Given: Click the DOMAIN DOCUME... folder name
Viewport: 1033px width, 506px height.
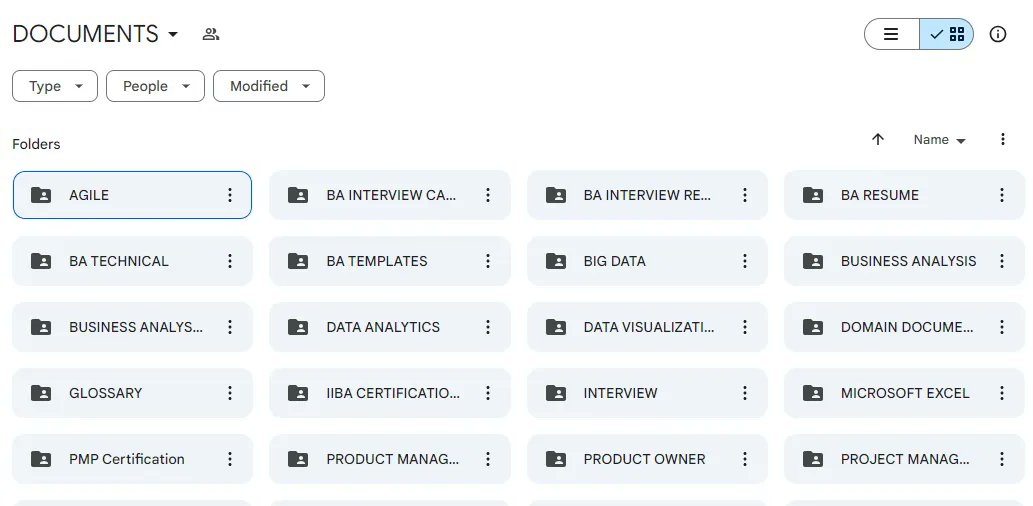Looking at the screenshot, I should pos(907,327).
